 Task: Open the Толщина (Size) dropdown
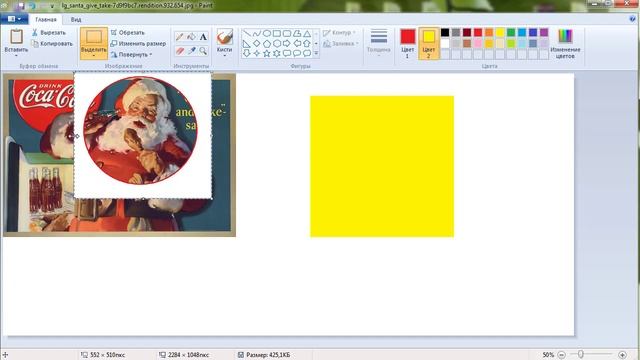379,44
